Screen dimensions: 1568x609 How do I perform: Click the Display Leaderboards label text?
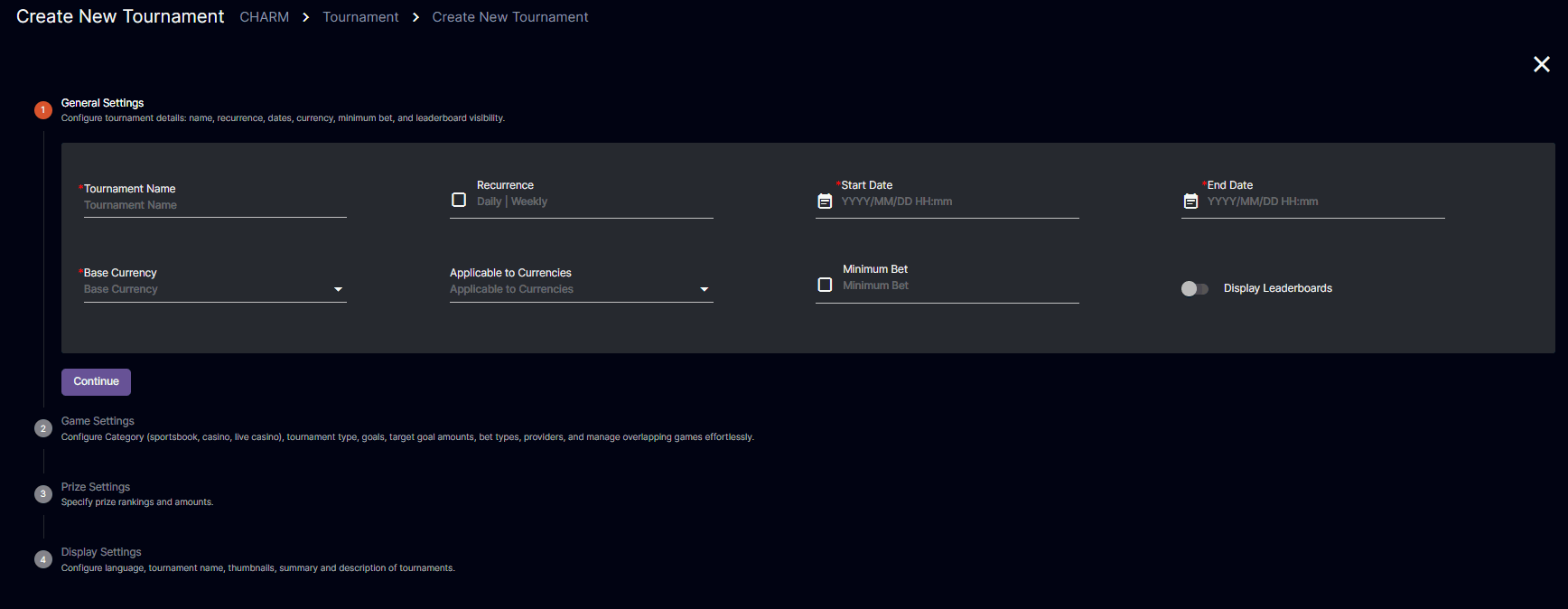point(1278,288)
